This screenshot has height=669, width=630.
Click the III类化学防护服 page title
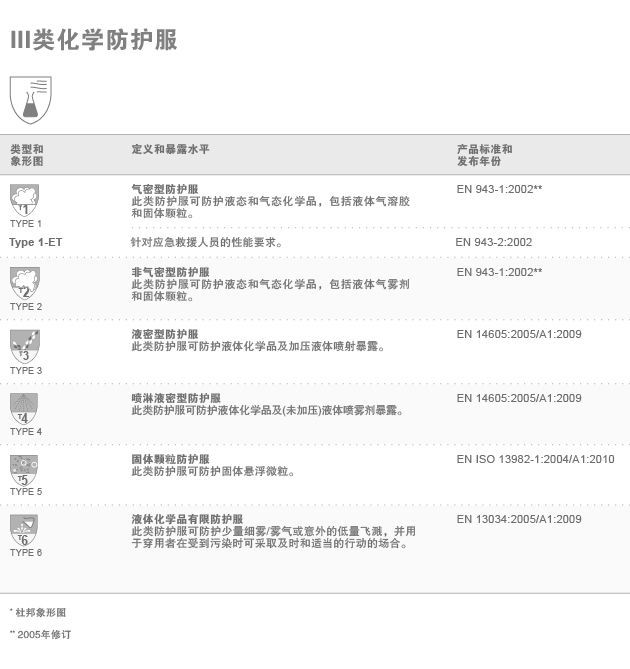click(x=94, y=40)
